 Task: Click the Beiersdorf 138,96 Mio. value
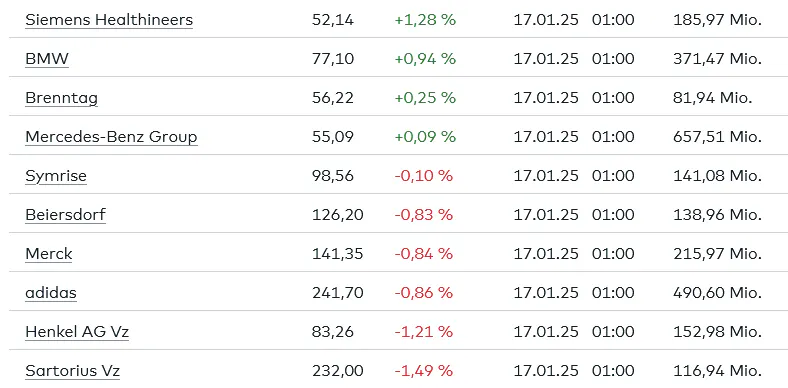717,215
